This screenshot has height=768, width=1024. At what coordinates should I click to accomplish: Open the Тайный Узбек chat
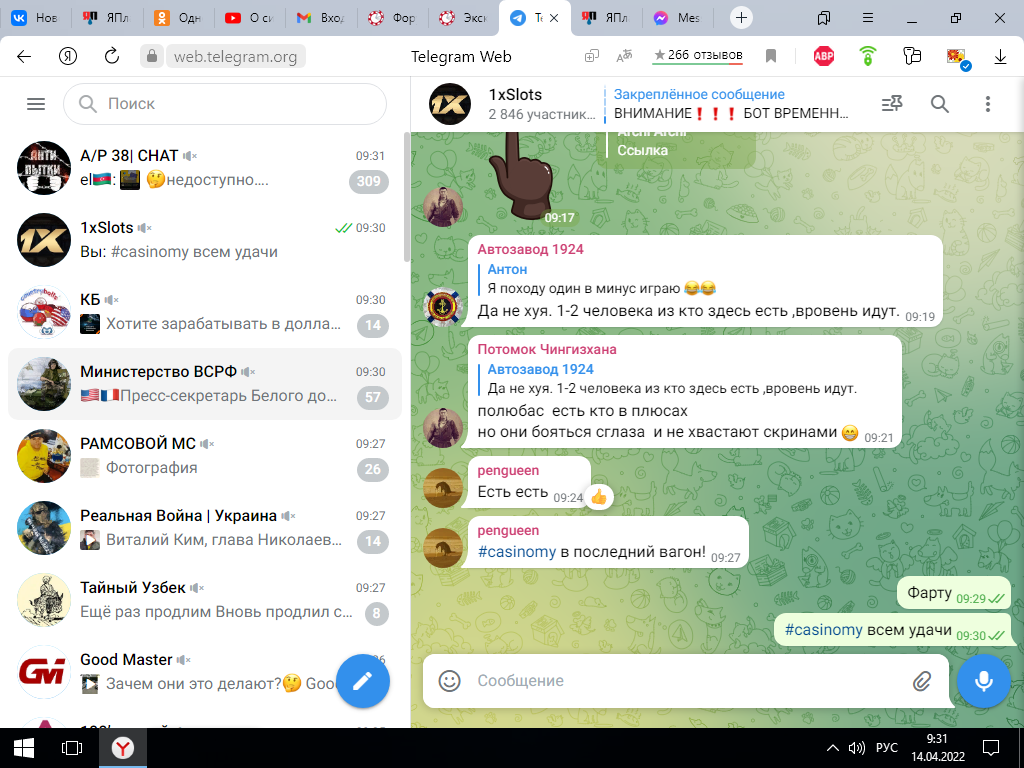(204, 600)
